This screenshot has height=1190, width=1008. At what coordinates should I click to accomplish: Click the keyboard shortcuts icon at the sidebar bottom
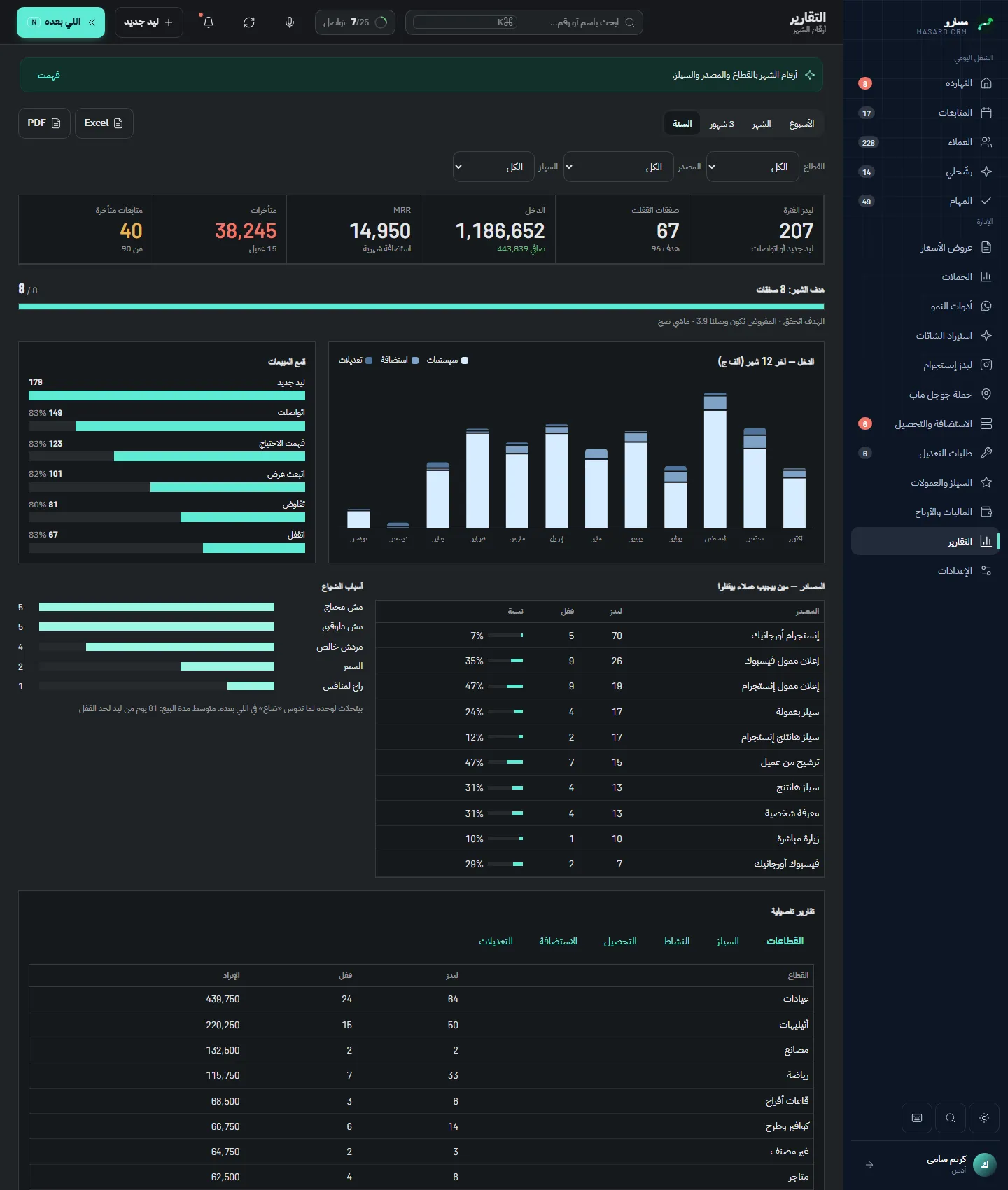pyautogui.click(x=917, y=1118)
